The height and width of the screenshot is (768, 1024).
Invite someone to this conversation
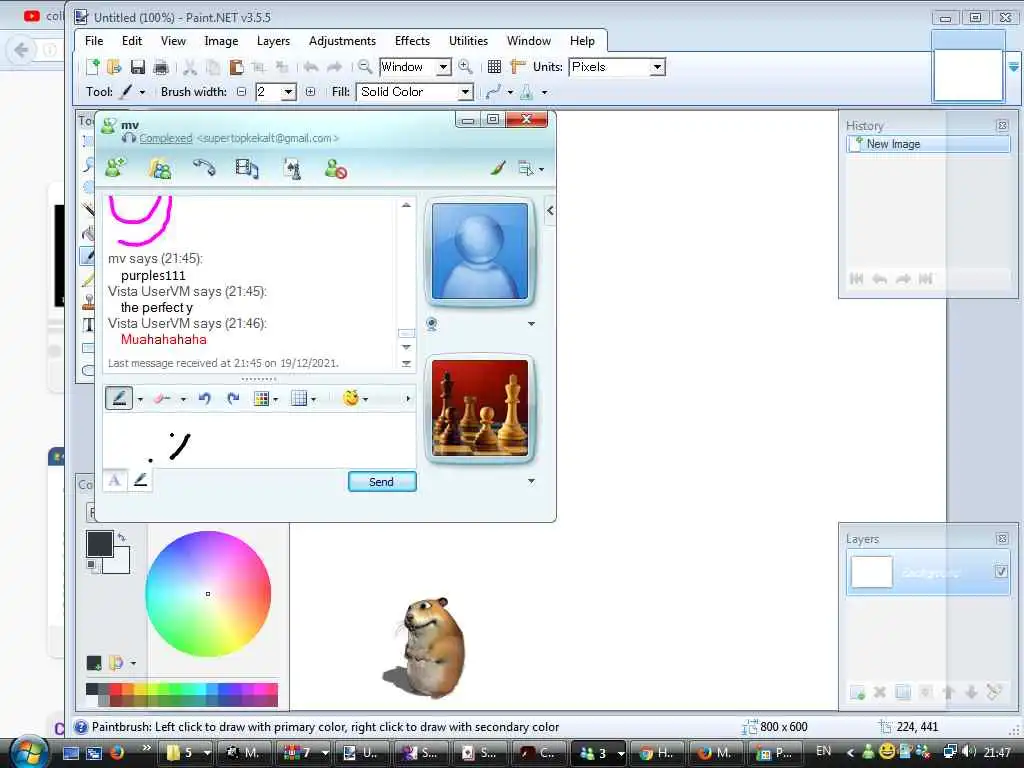point(116,168)
